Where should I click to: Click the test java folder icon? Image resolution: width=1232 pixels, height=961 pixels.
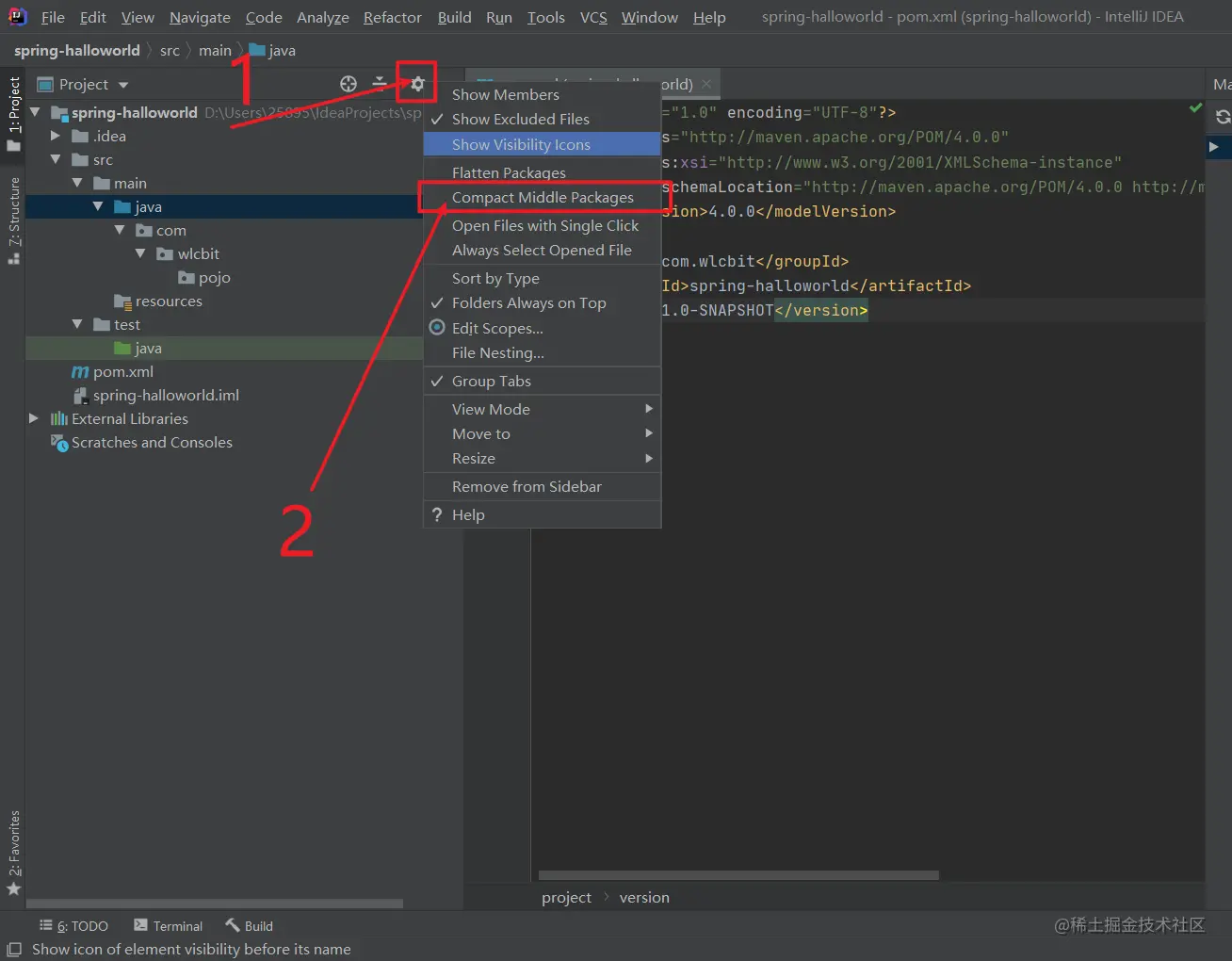pyautogui.click(x=122, y=349)
